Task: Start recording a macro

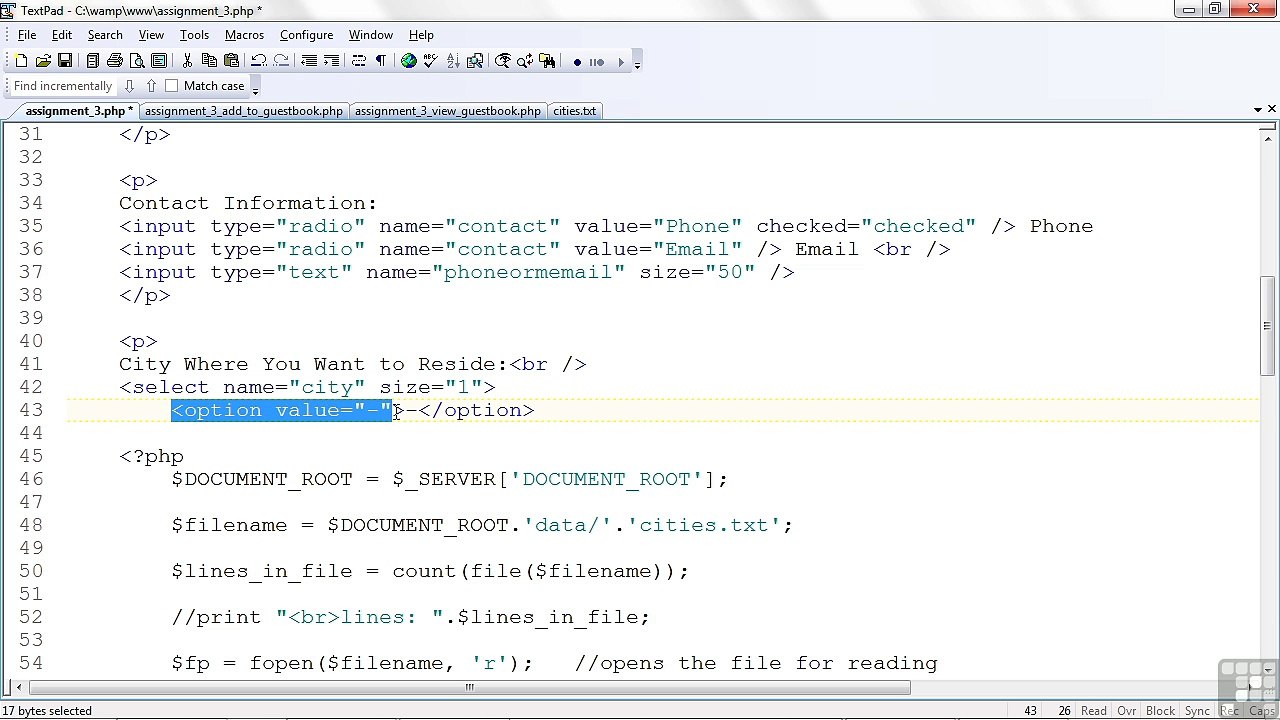Action: coord(577,62)
